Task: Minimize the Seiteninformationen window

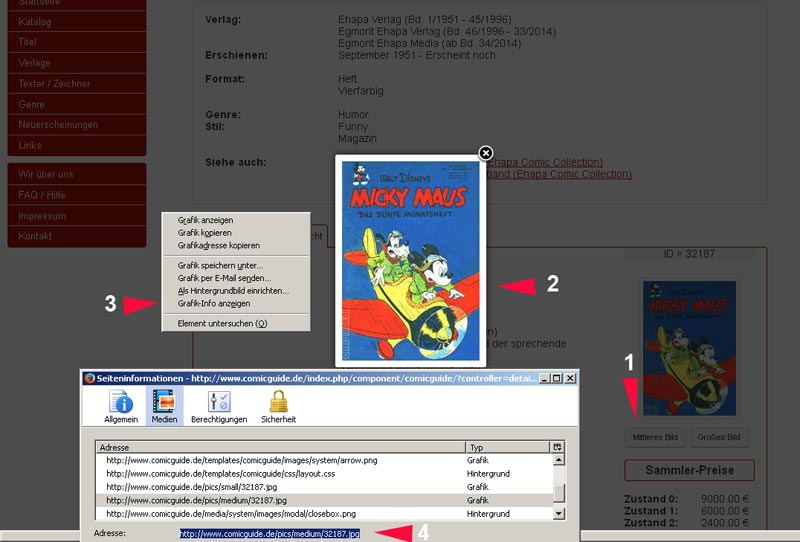Action: [x=544, y=378]
